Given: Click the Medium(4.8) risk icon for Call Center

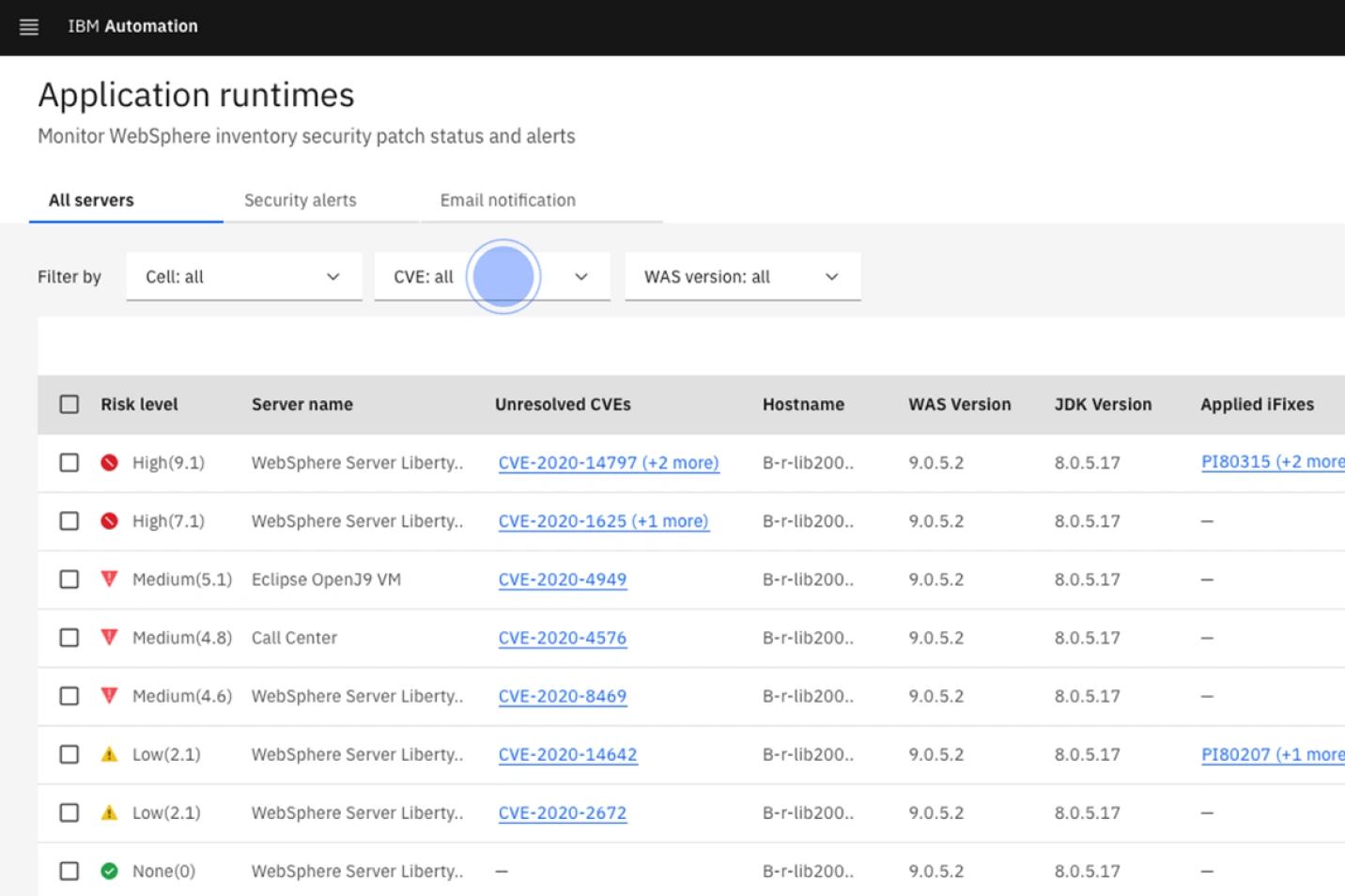Looking at the screenshot, I should point(110,637).
